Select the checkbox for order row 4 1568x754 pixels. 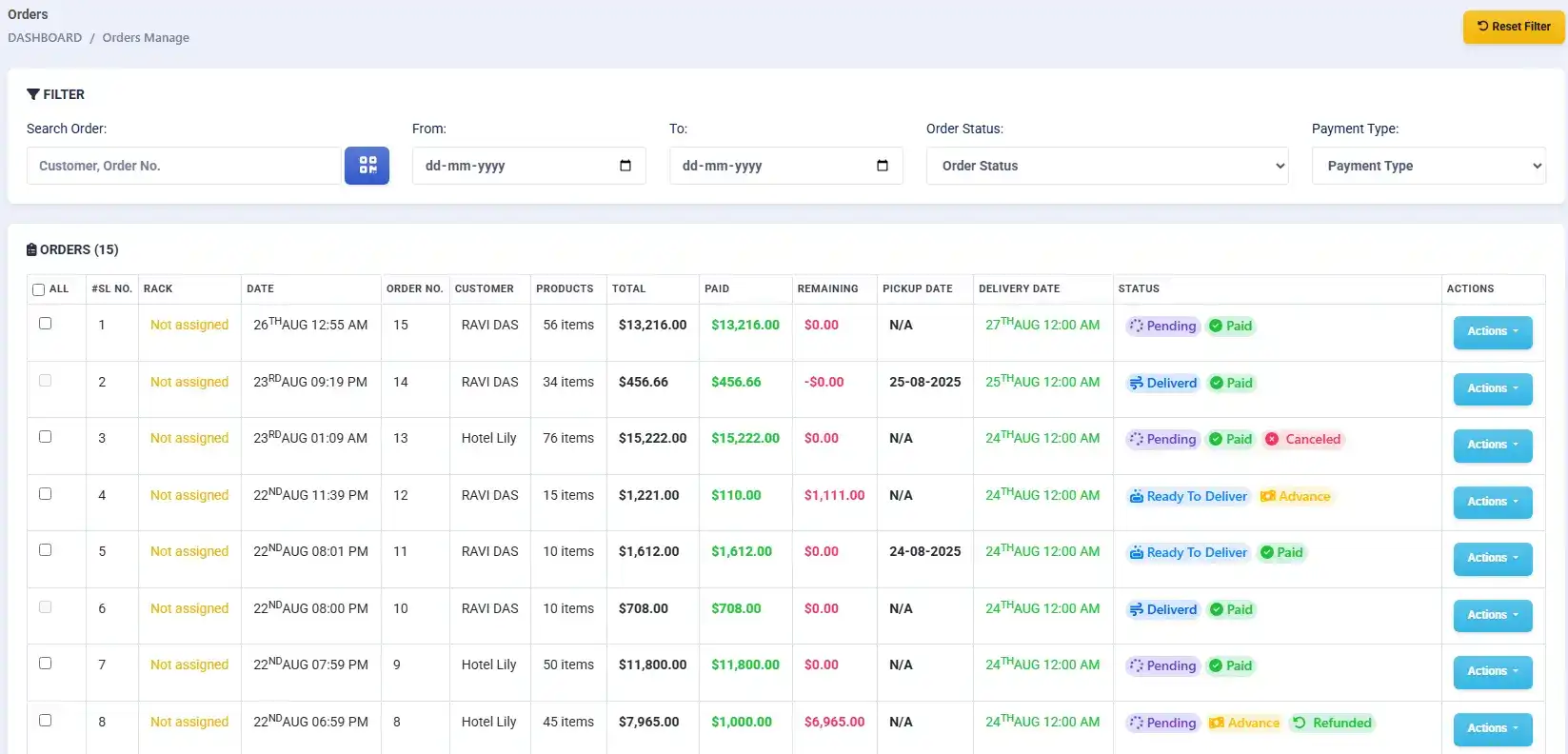45,494
